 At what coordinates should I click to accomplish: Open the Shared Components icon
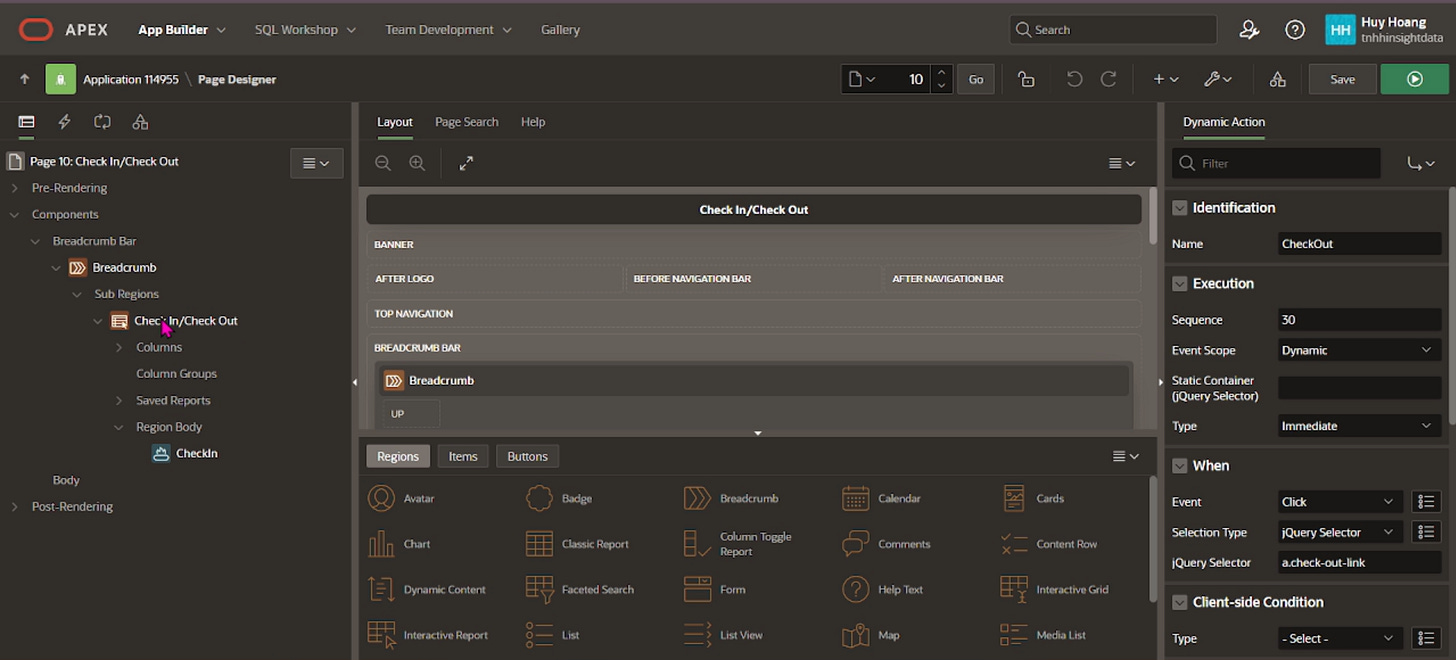[x=1277, y=79]
